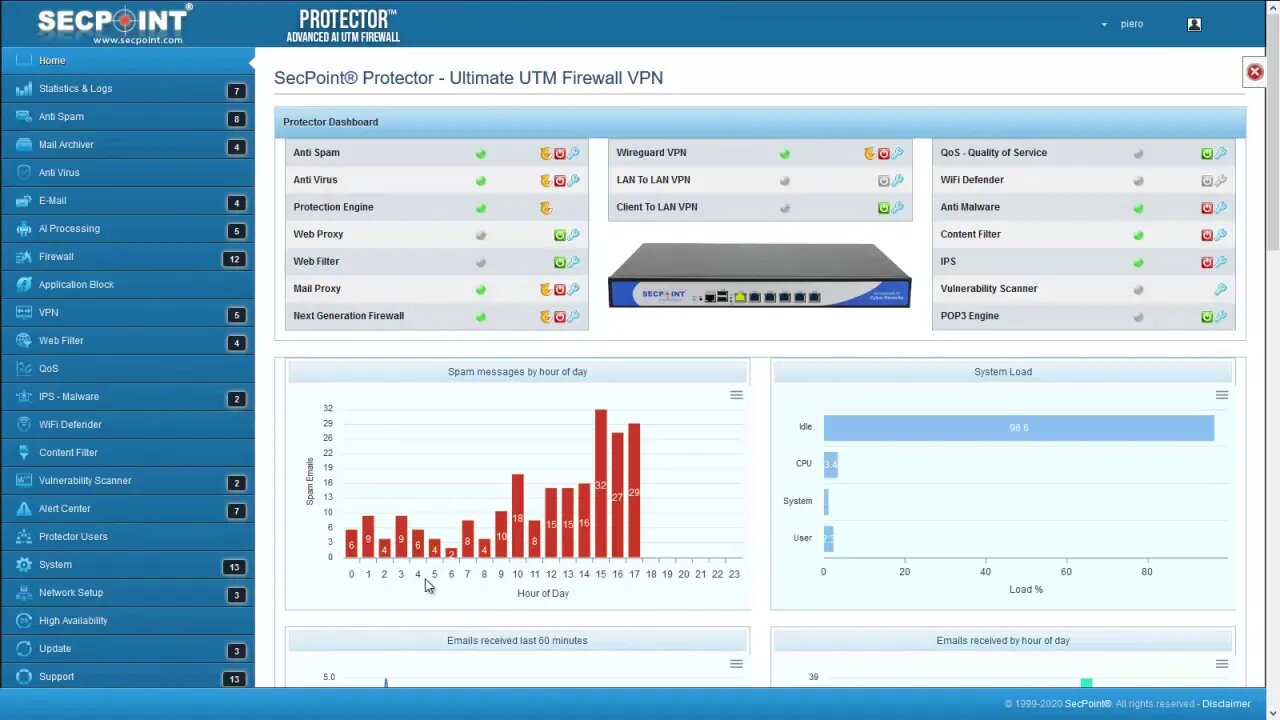Open Web Proxy wrench settings
Viewport: 1280px width, 720px height.
pos(574,234)
